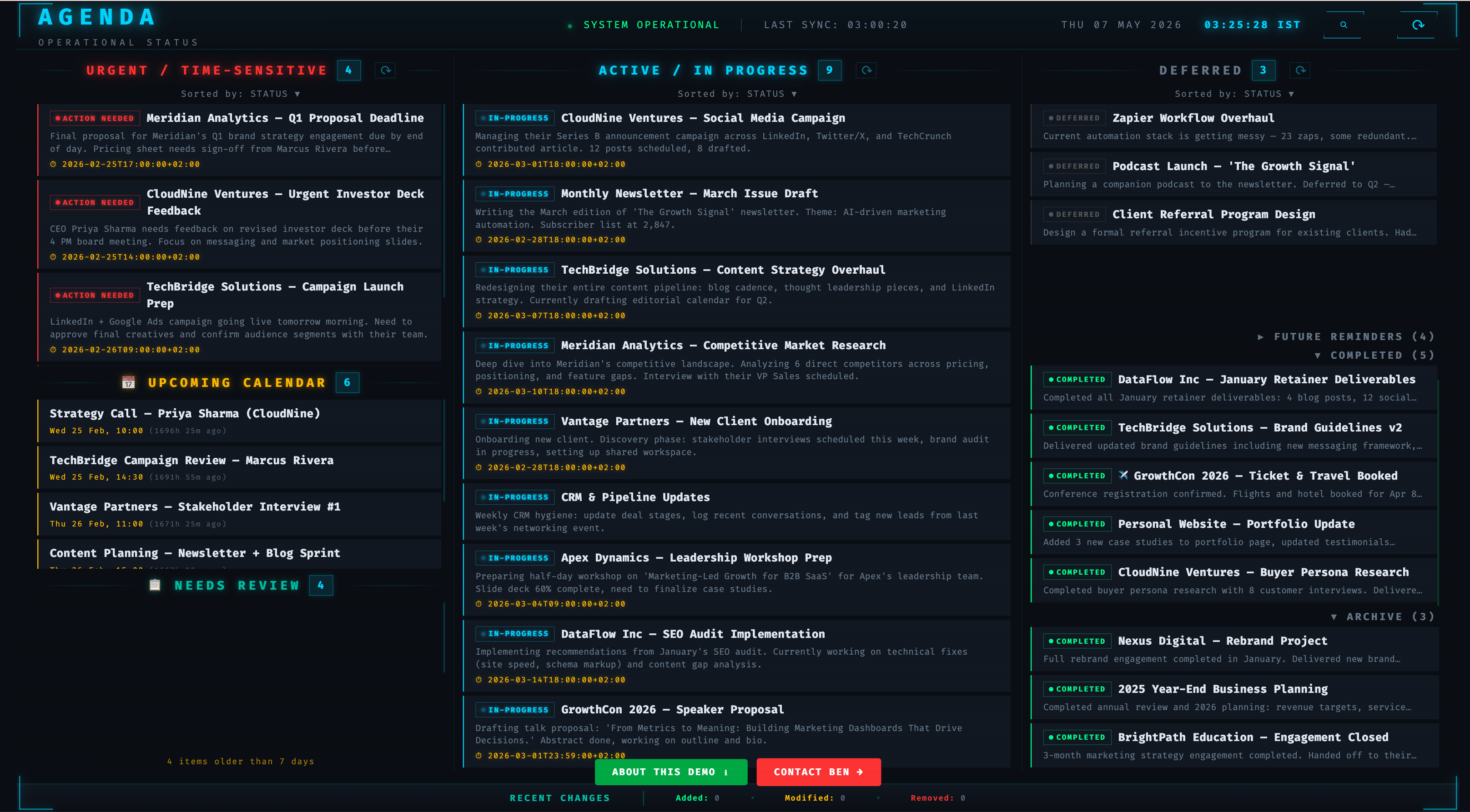Click Urgent section count badge 4
This screenshot has height=812, width=1470.
tap(349, 70)
